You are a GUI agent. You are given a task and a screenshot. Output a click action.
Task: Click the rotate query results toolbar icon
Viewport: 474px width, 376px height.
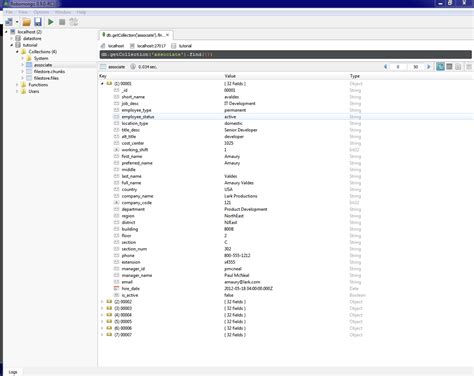(73, 22)
